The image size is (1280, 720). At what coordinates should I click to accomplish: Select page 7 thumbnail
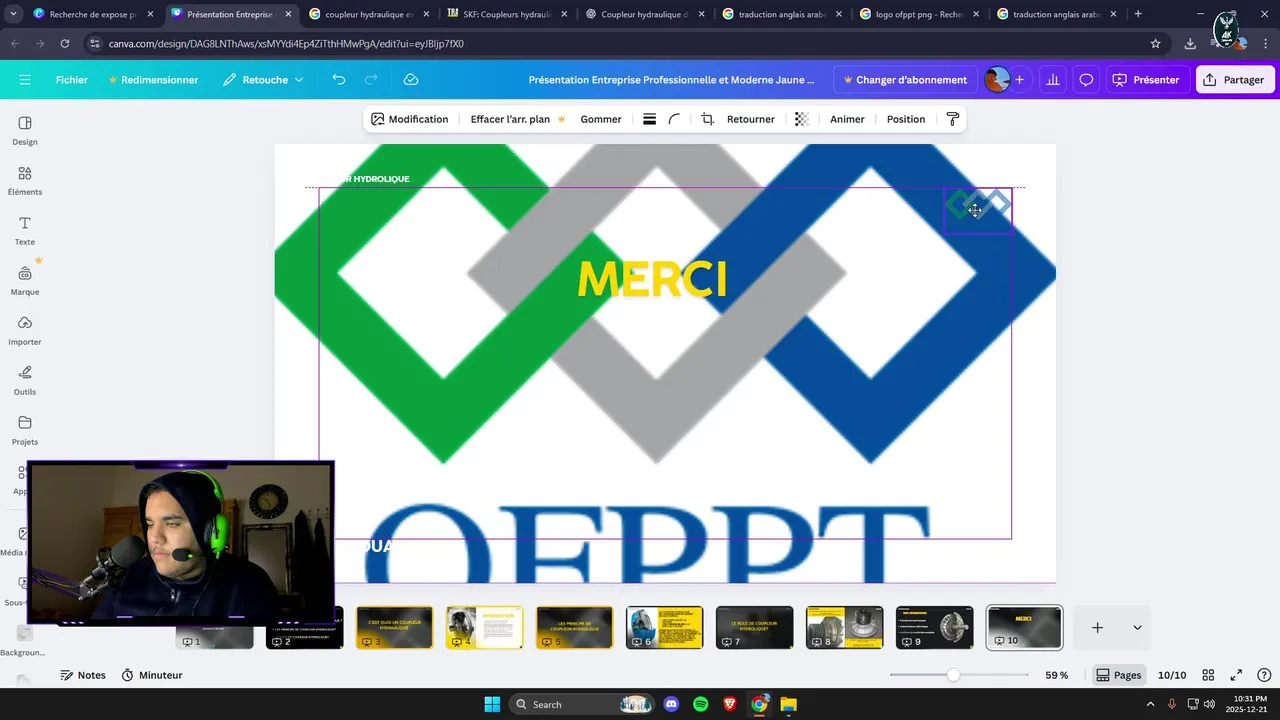tap(754, 627)
